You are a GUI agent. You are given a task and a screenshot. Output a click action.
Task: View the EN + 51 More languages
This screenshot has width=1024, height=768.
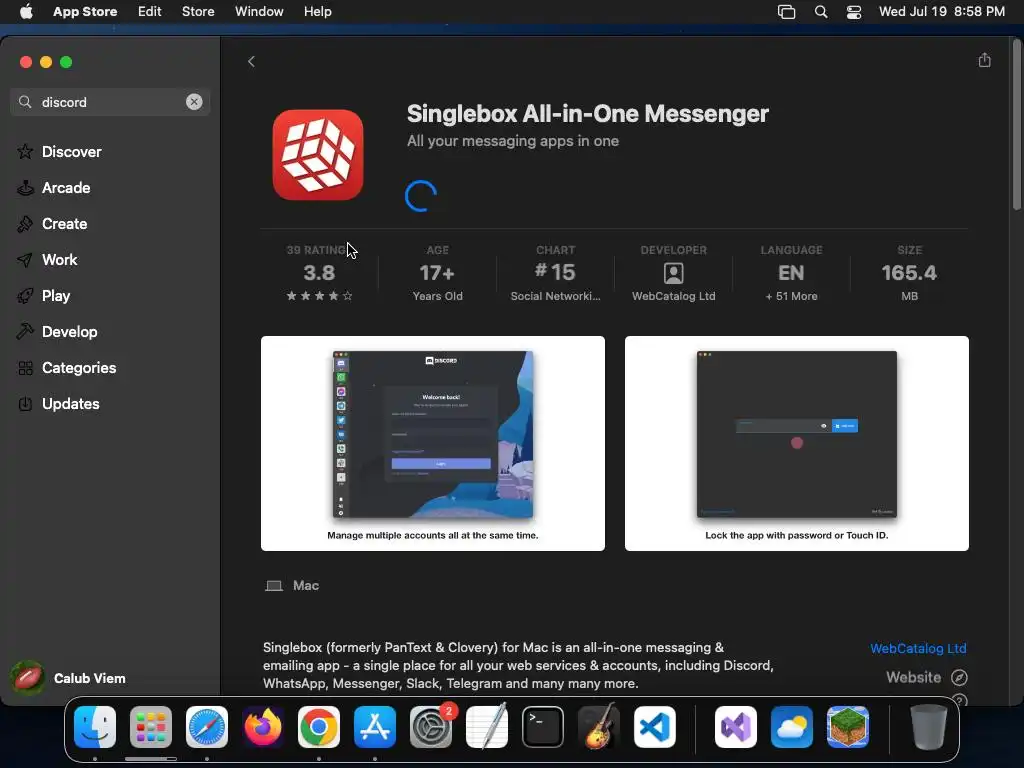(791, 273)
